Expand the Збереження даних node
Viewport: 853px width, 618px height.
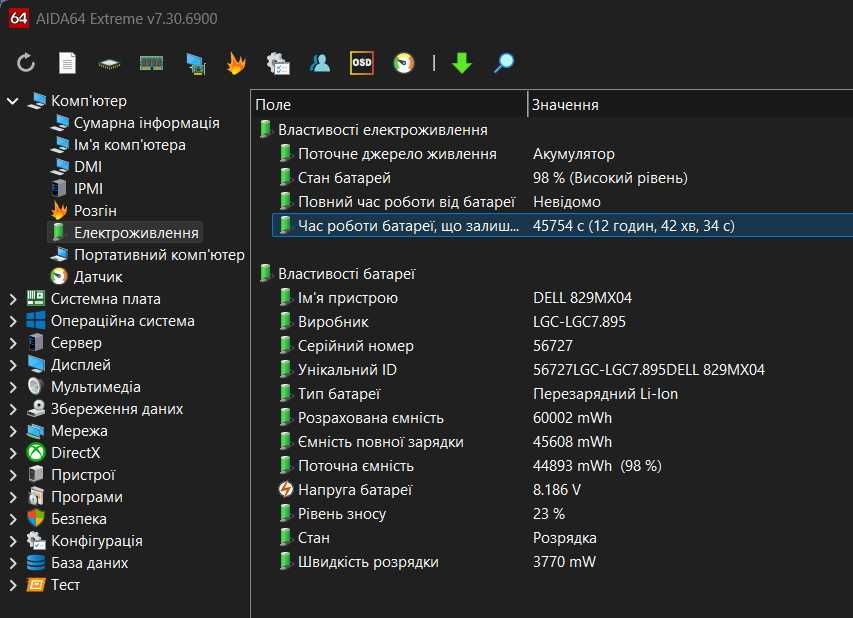click(13, 409)
